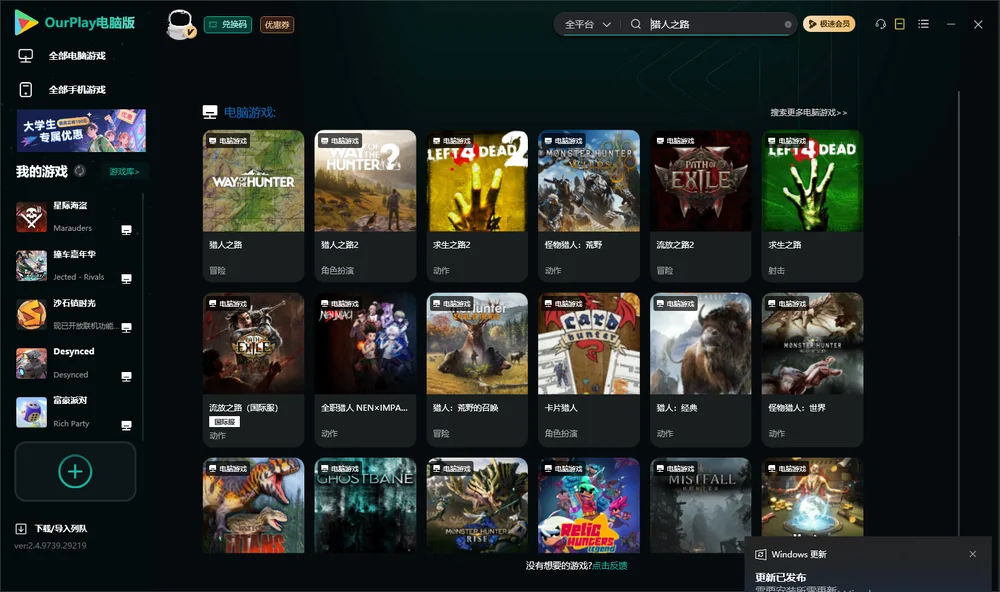Open the user avatar profile
The height and width of the screenshot is (592, 1000).
coord(180,24)
